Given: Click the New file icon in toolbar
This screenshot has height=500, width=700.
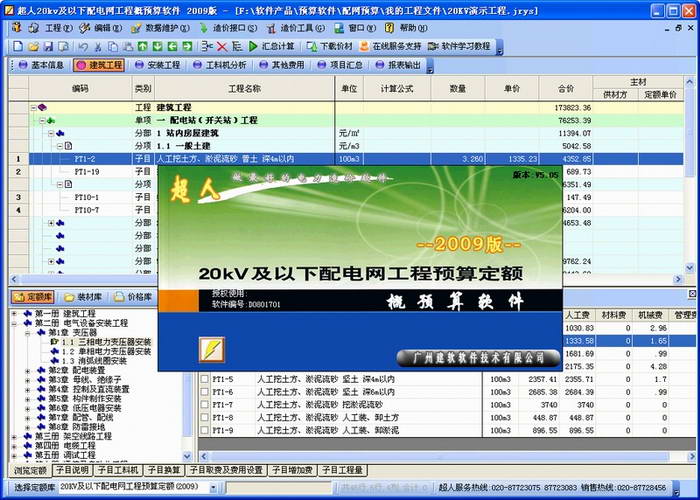Looking at the screenshot, I should pyautogui.click(x=18, y=46).
